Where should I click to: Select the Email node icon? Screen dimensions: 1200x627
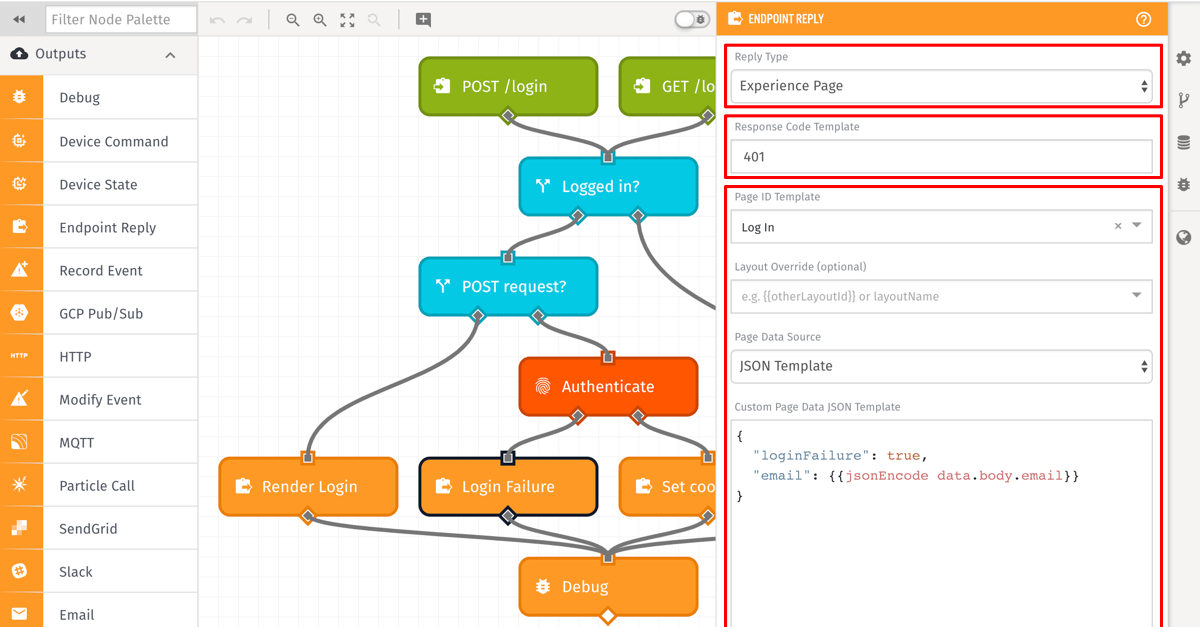[19, 613]
